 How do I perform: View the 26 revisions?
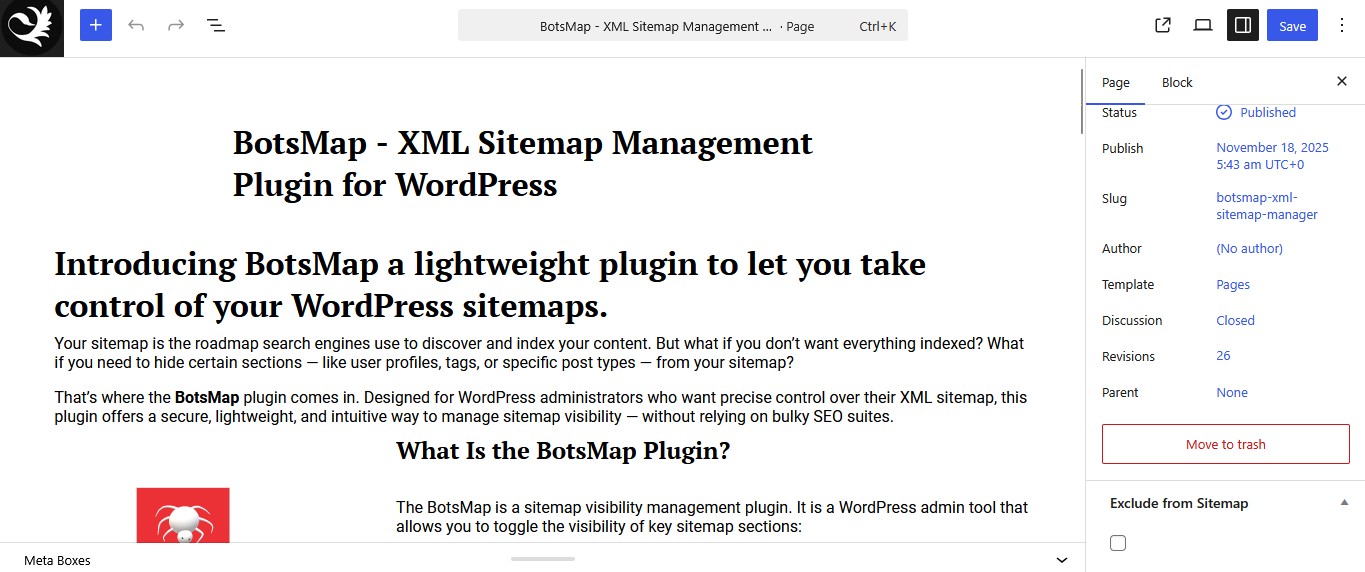tap(1223, 356)
